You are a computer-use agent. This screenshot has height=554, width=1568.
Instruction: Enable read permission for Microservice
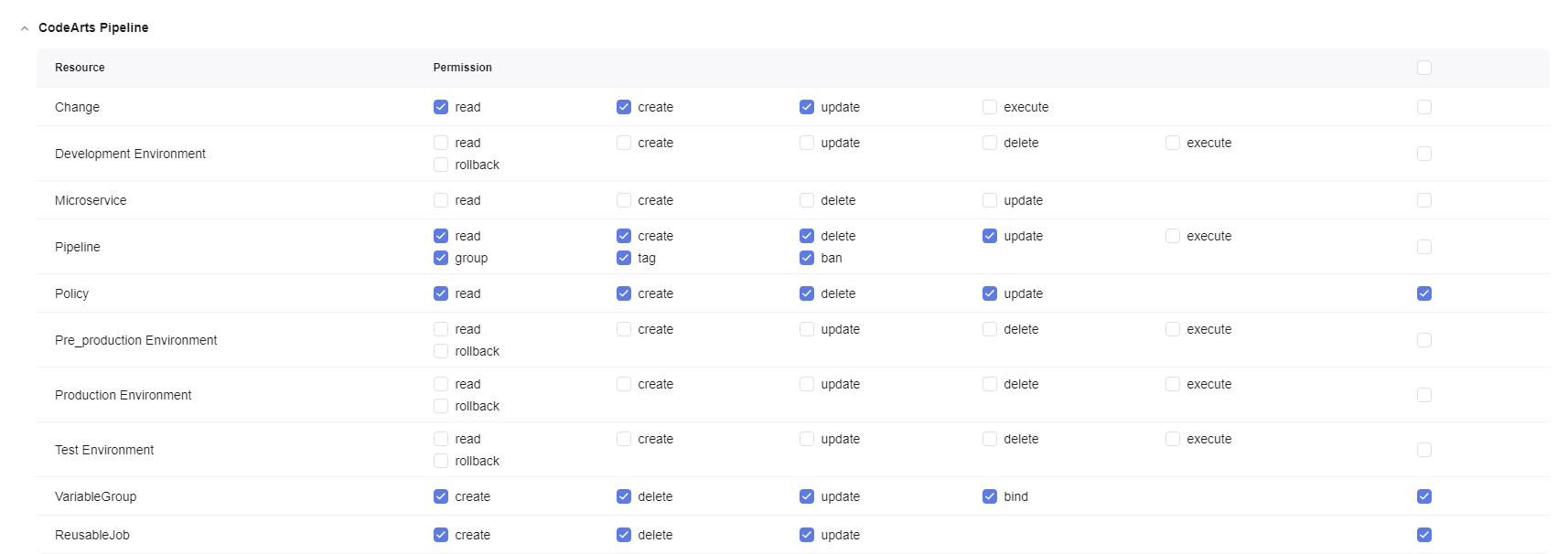click(x=441, y=200)
